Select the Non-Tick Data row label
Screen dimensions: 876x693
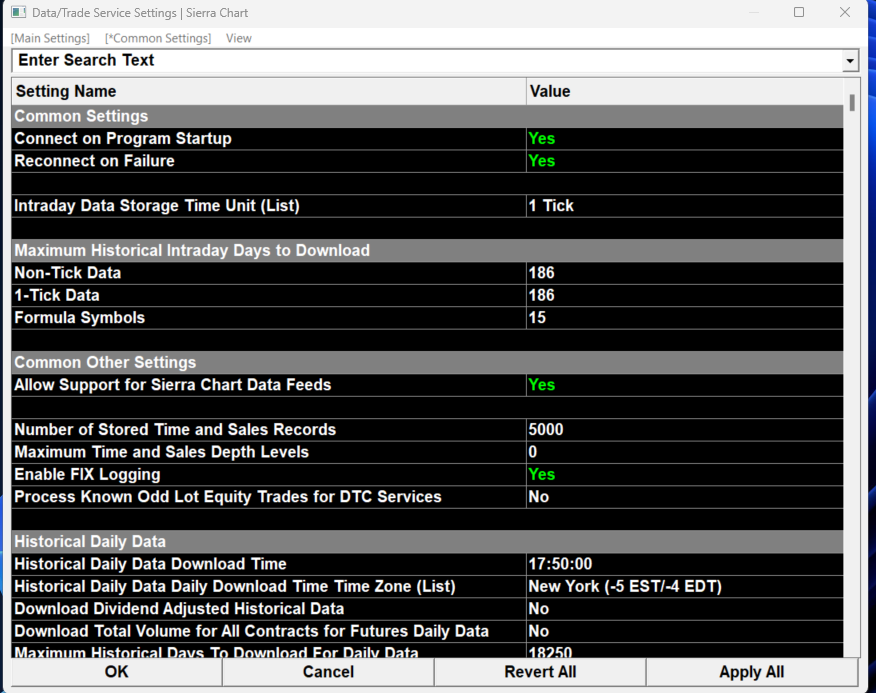[68, 273]
